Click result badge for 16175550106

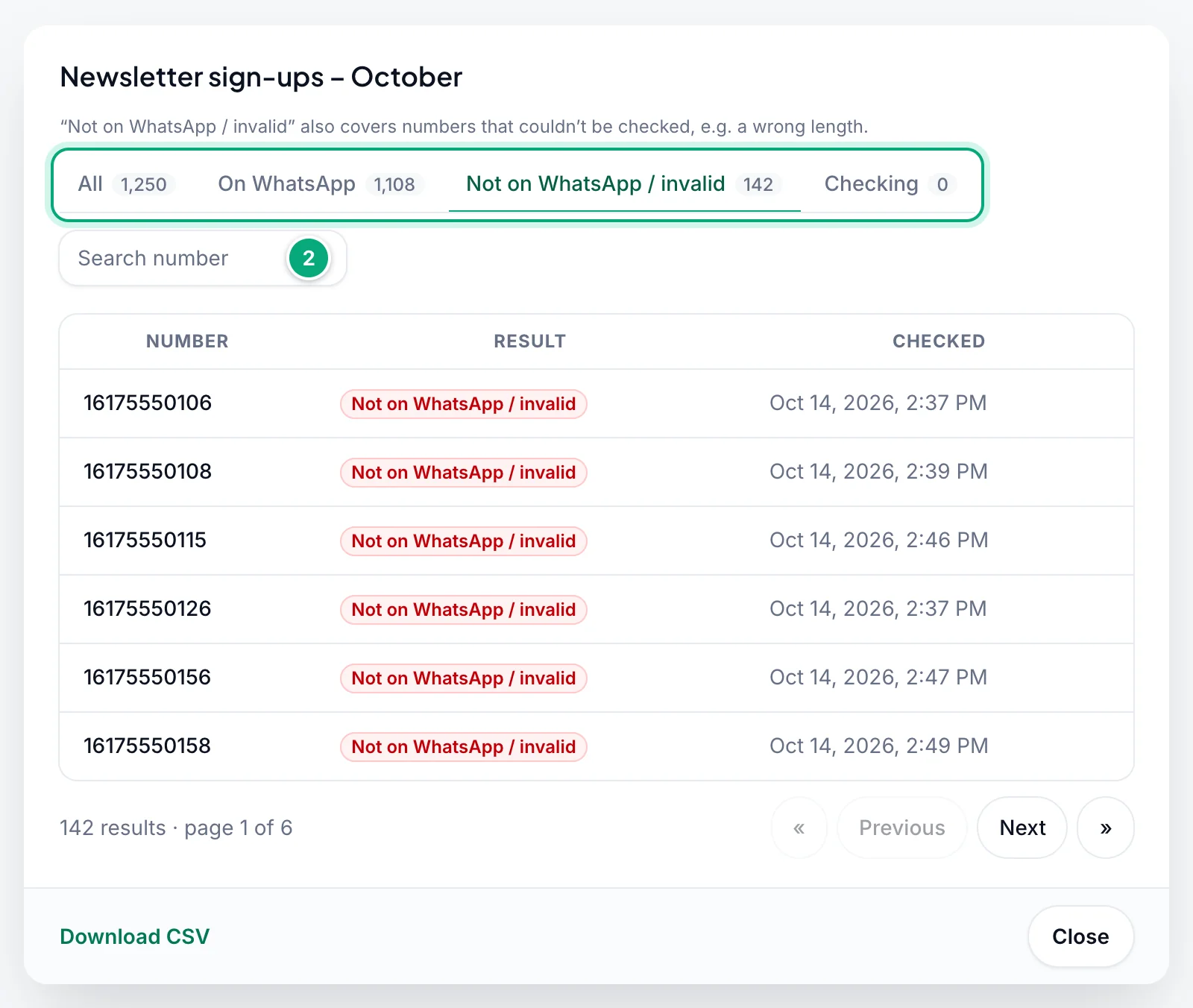coord(464,404)
